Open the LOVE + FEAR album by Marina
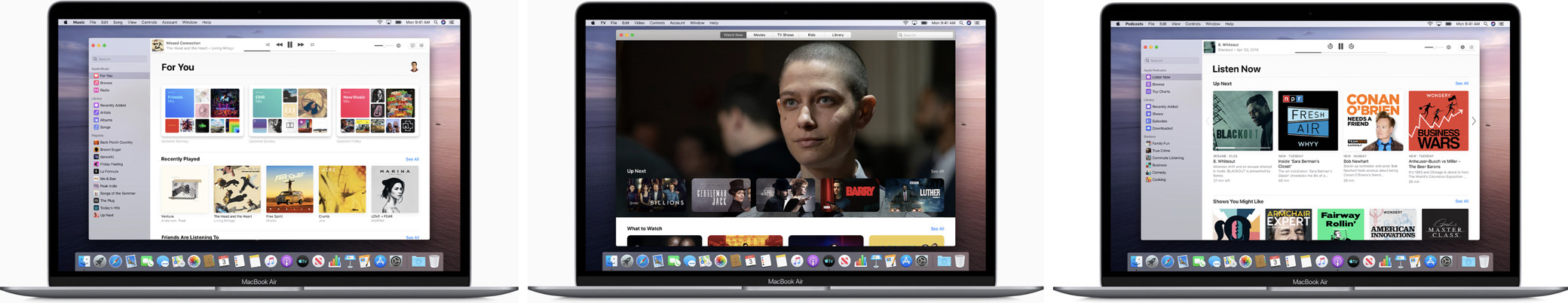1568x303 pixels. coord(395,189)
